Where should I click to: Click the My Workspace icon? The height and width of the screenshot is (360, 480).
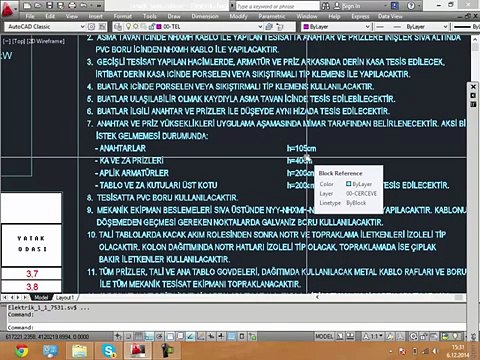[102, 27]
